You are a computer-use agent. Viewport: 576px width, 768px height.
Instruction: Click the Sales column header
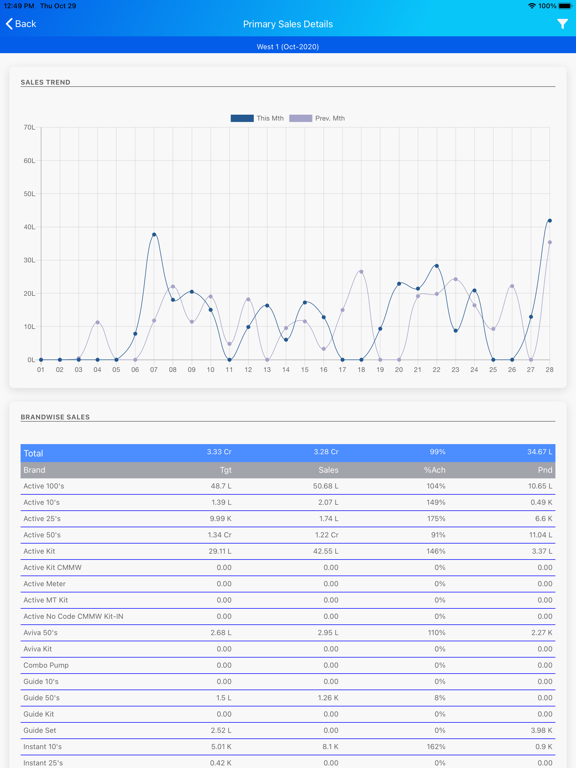[328, 470]
